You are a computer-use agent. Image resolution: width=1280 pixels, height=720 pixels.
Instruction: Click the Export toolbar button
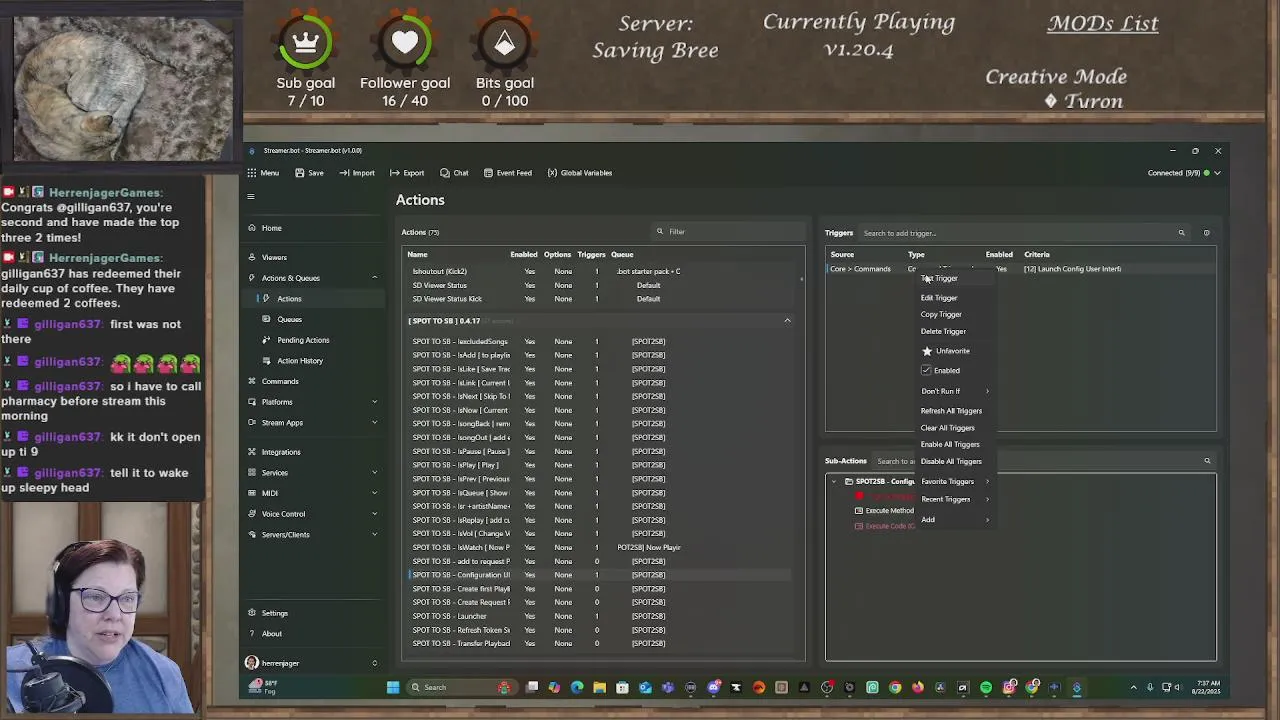point(407,173)
